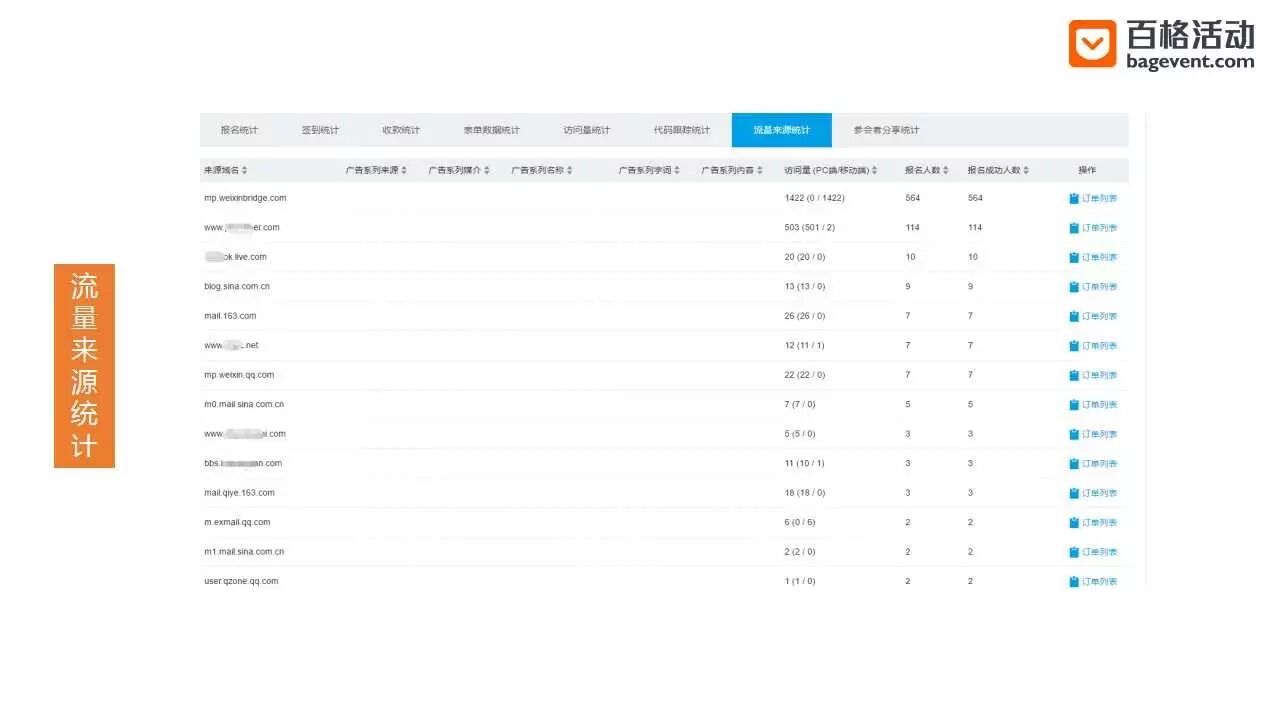Click order list icon for mp.weixin.qq.com row

pyautogui.click(x=1074, y=375)
